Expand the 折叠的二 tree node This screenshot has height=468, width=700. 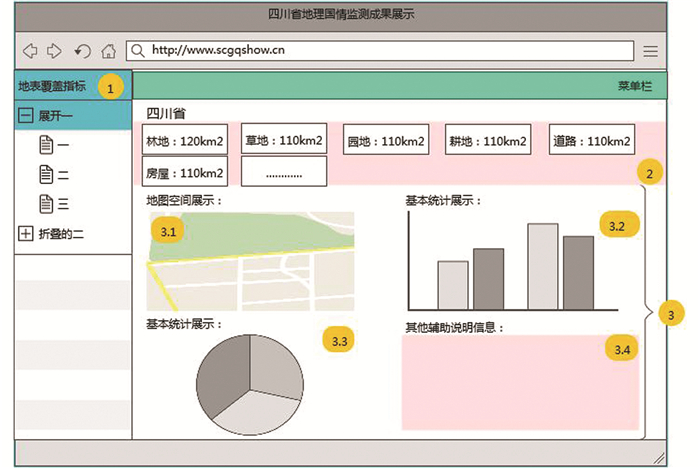point(25,234)
